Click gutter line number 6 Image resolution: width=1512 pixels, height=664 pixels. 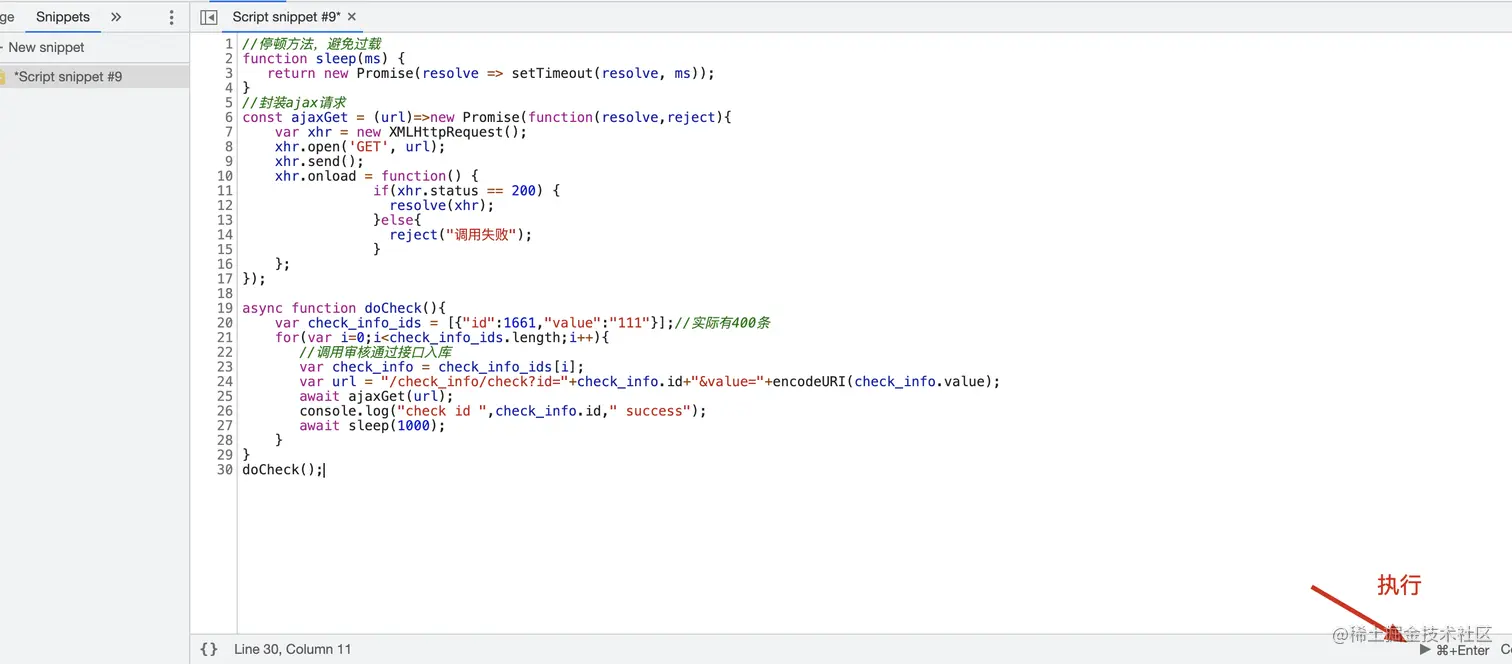pos(229,117)
